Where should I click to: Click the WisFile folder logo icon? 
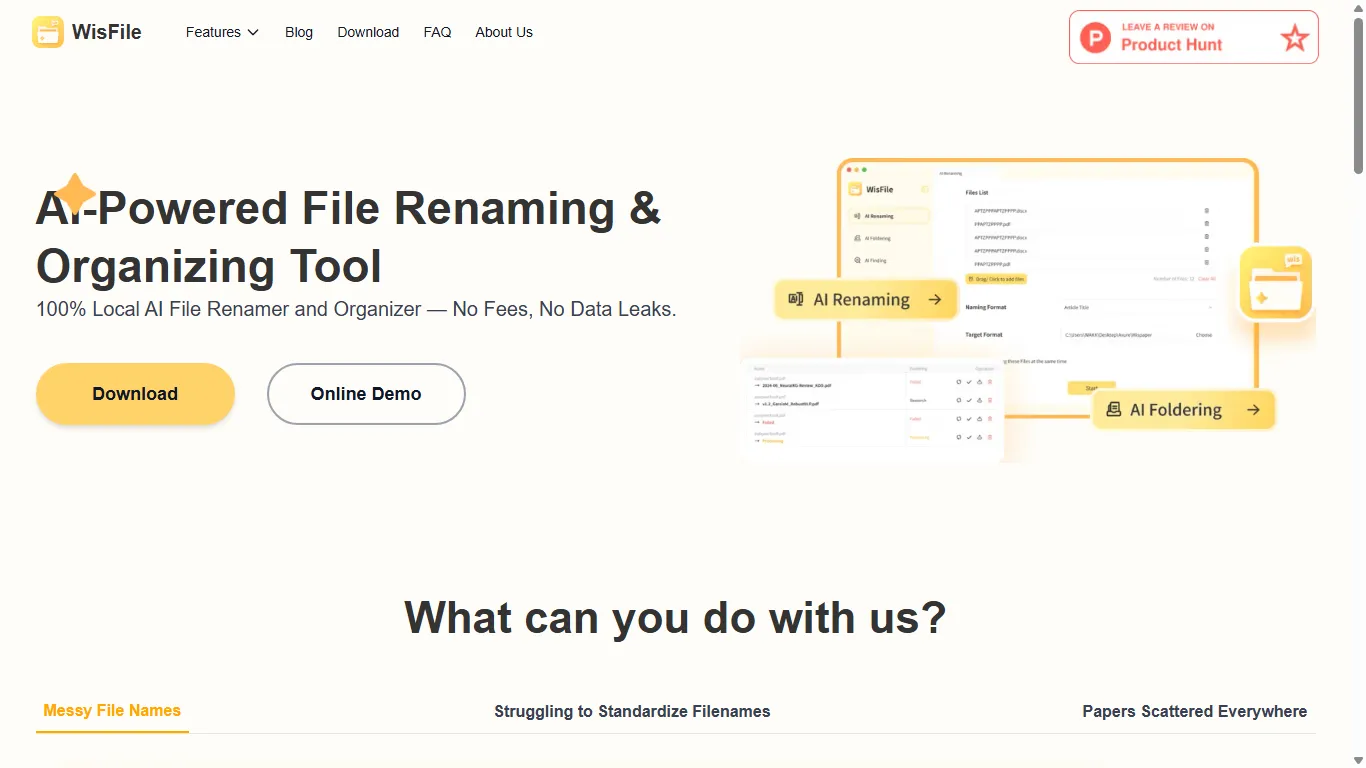47,32
